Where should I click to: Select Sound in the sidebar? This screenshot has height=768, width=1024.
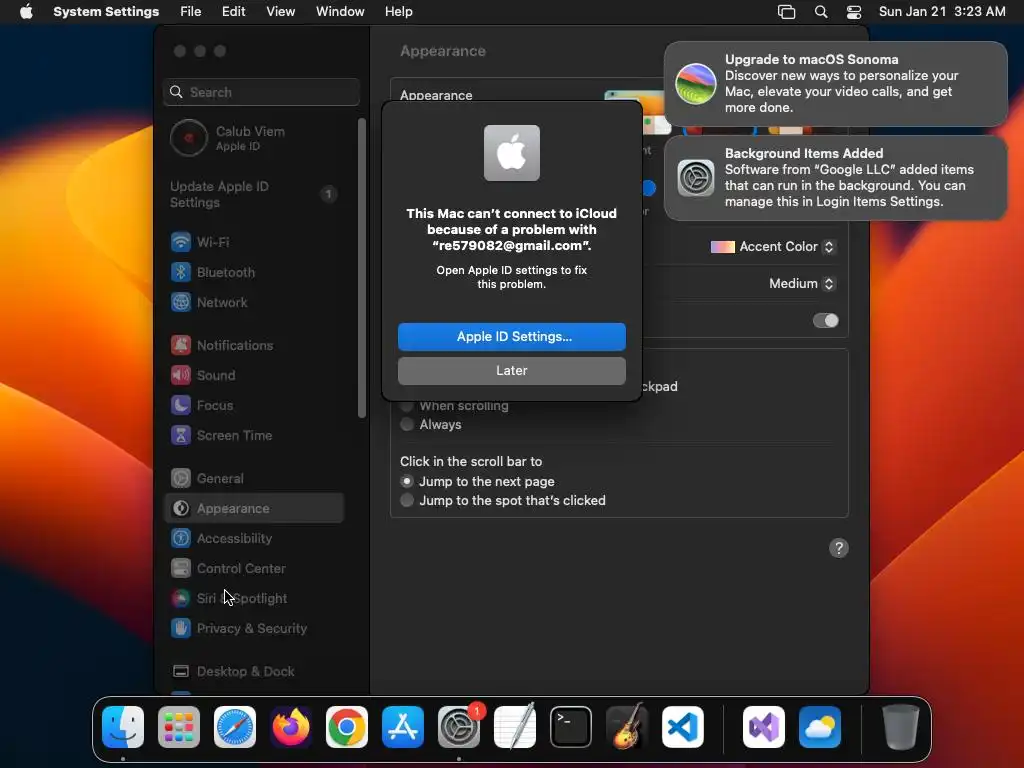click(253, 376)
